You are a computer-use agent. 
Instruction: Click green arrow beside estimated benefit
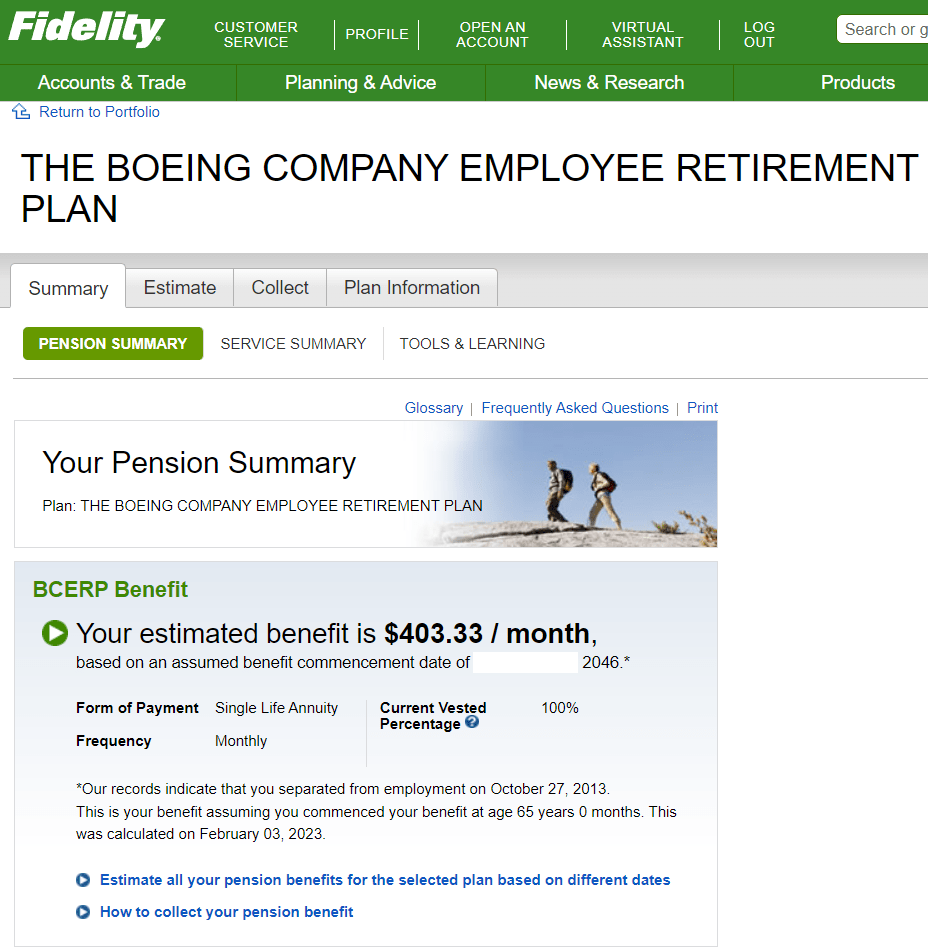click(55, 633)
